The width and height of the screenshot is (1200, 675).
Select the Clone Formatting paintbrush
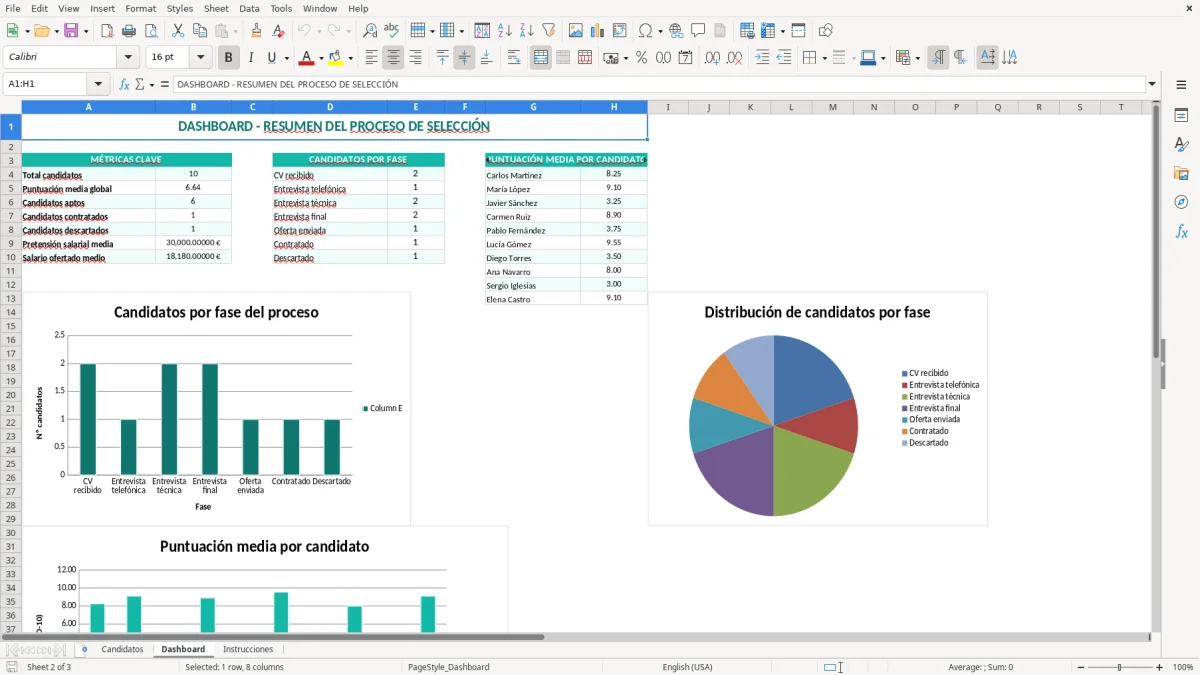coord(256,31)
